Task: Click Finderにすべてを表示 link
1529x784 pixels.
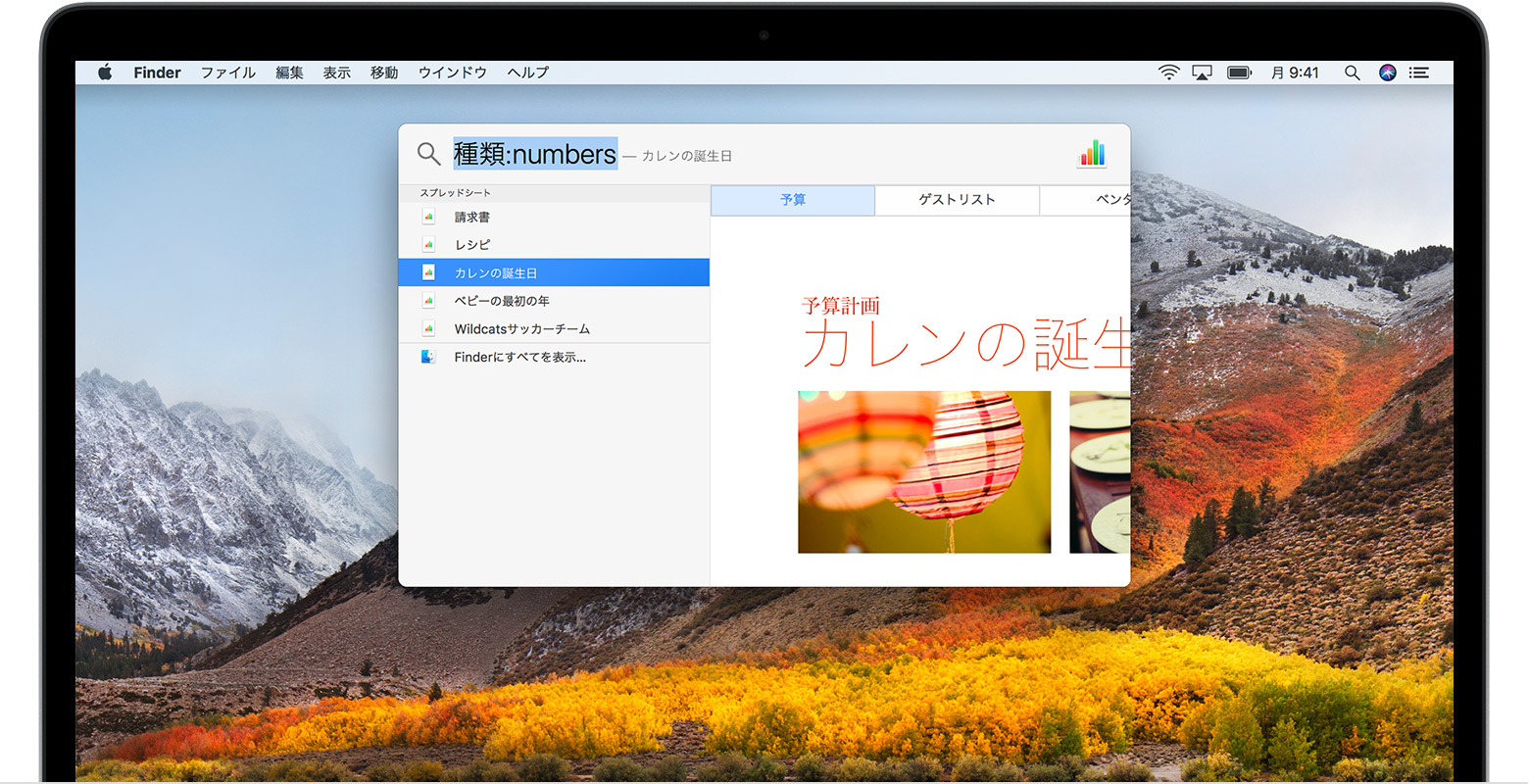Action: (520, 358)
